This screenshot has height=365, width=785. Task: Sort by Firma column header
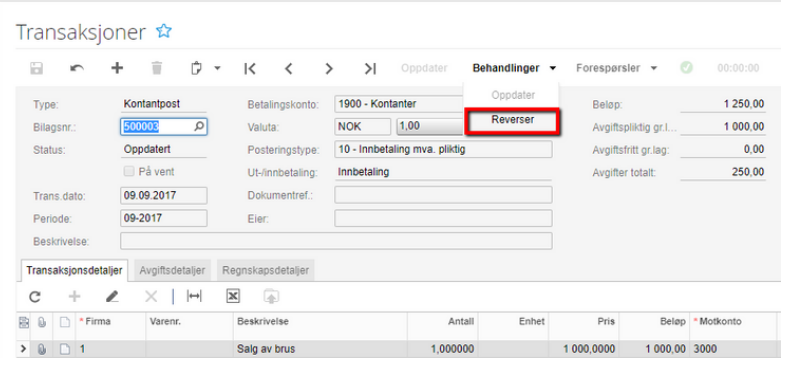(111, 321)
